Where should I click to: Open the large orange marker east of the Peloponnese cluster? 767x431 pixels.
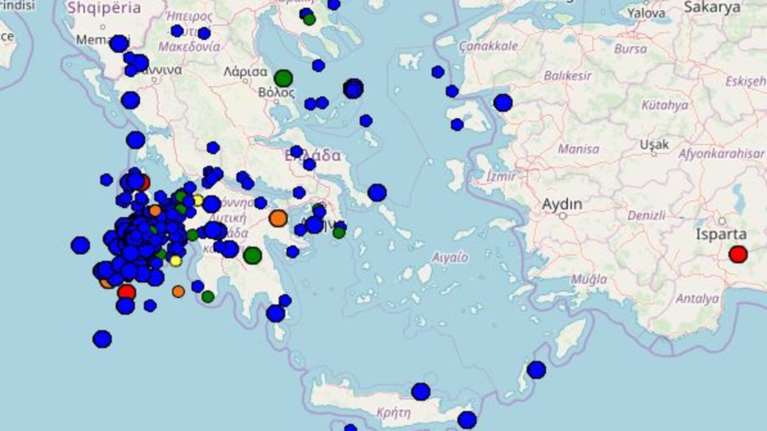point(278,218)
